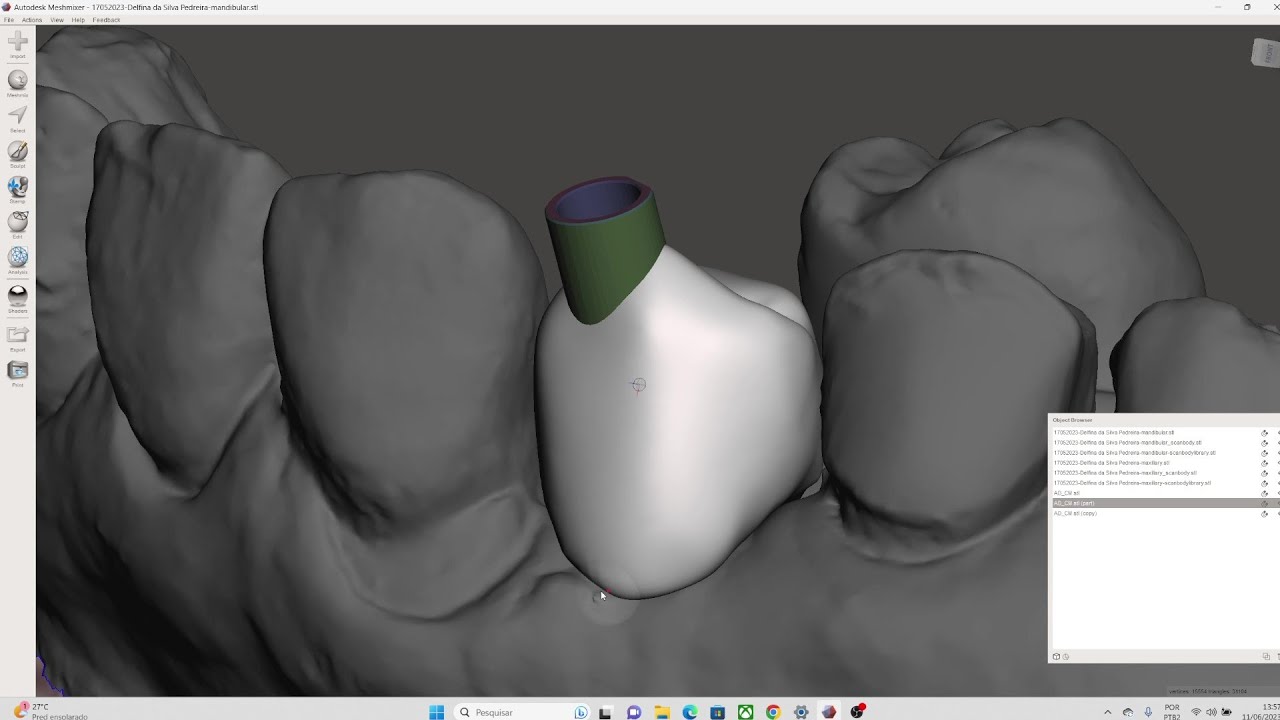This screenshot has width=1280, height=720.
Task: Open Google Chrome from the taskbar
Action: pos(773,712)
